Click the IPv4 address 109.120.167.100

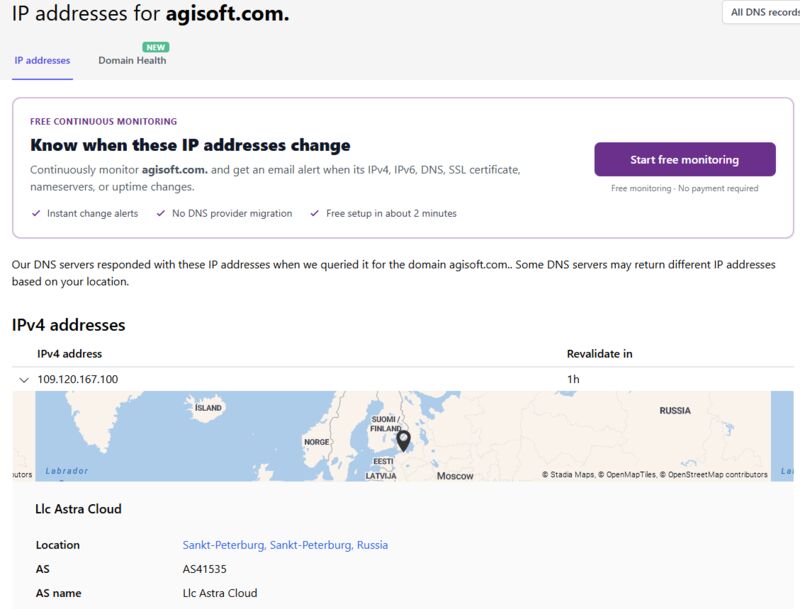78,379
